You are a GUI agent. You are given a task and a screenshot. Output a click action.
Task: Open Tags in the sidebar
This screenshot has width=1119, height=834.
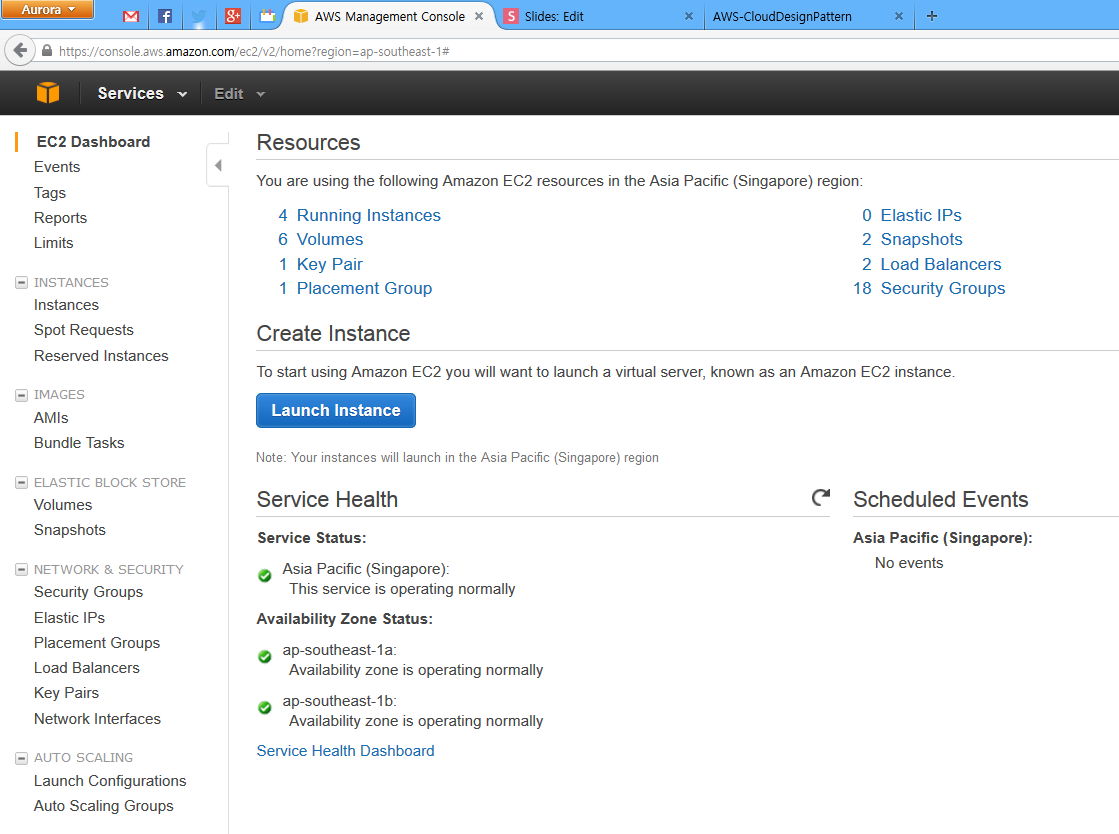click(x=50, y=193)
